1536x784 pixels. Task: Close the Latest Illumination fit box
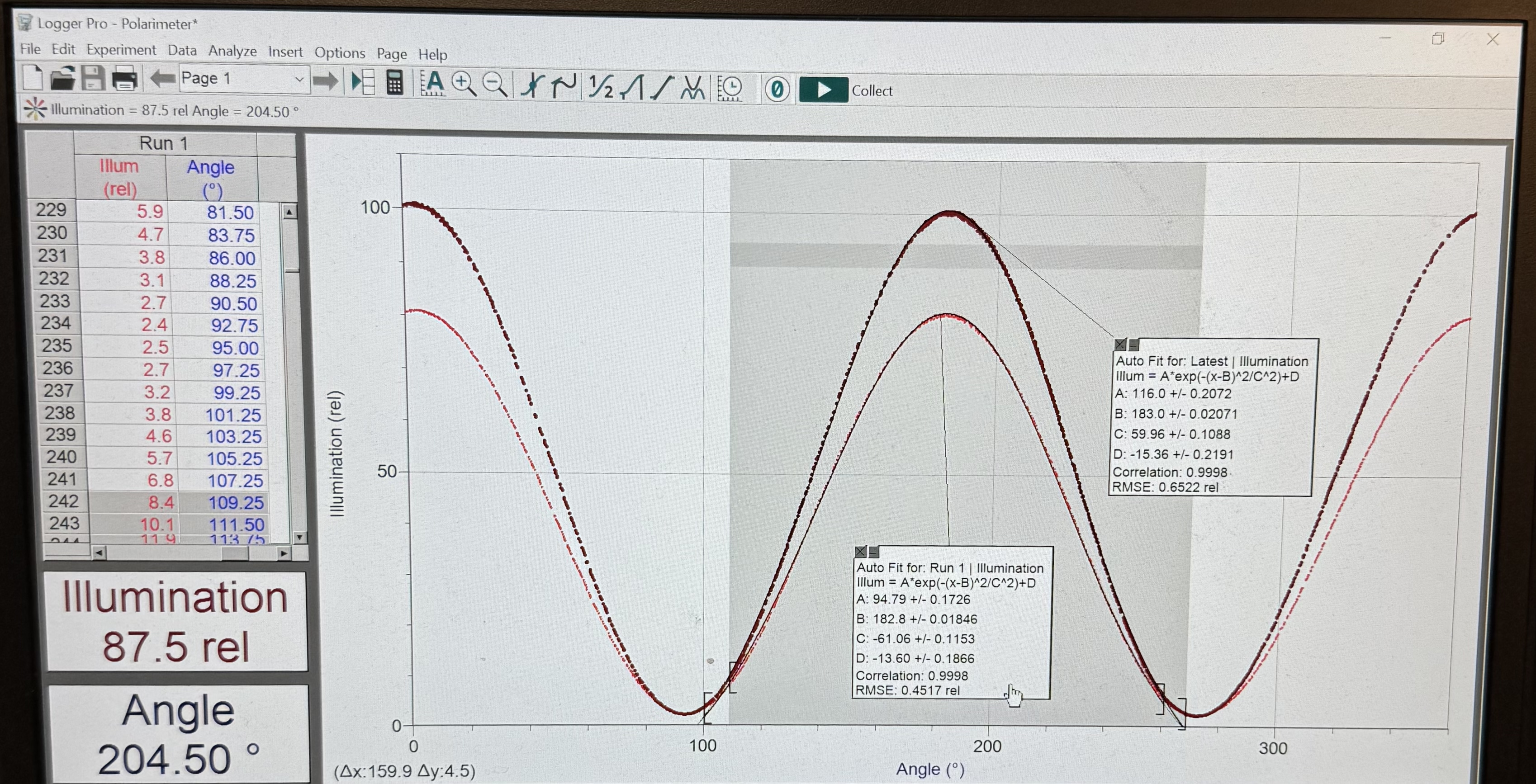click(x=1120, y=344)
